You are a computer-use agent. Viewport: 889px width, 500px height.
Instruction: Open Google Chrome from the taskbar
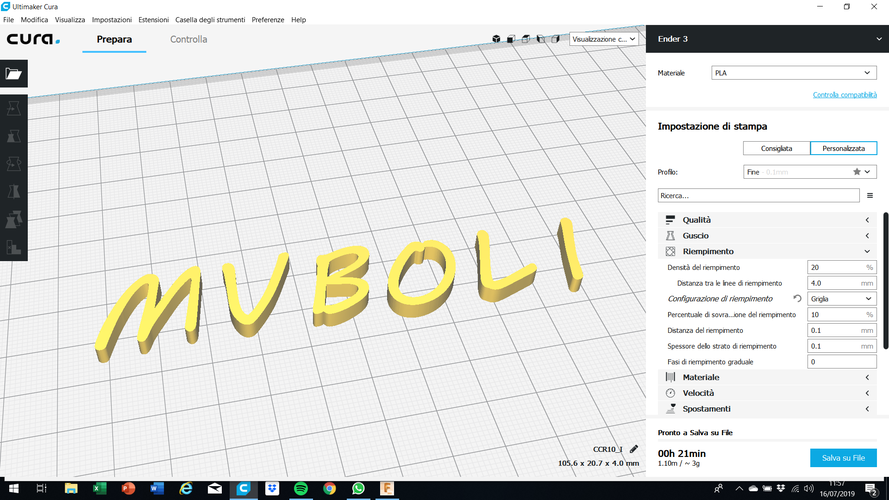tap(329, 488)
